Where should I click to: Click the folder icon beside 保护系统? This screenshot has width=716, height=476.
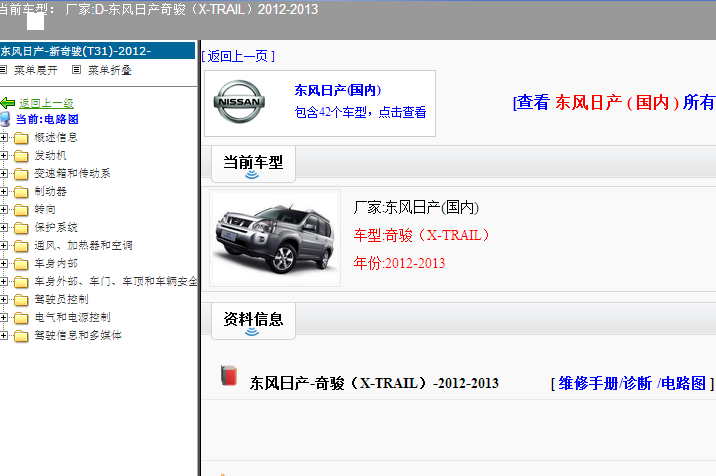tap(21, 227)
